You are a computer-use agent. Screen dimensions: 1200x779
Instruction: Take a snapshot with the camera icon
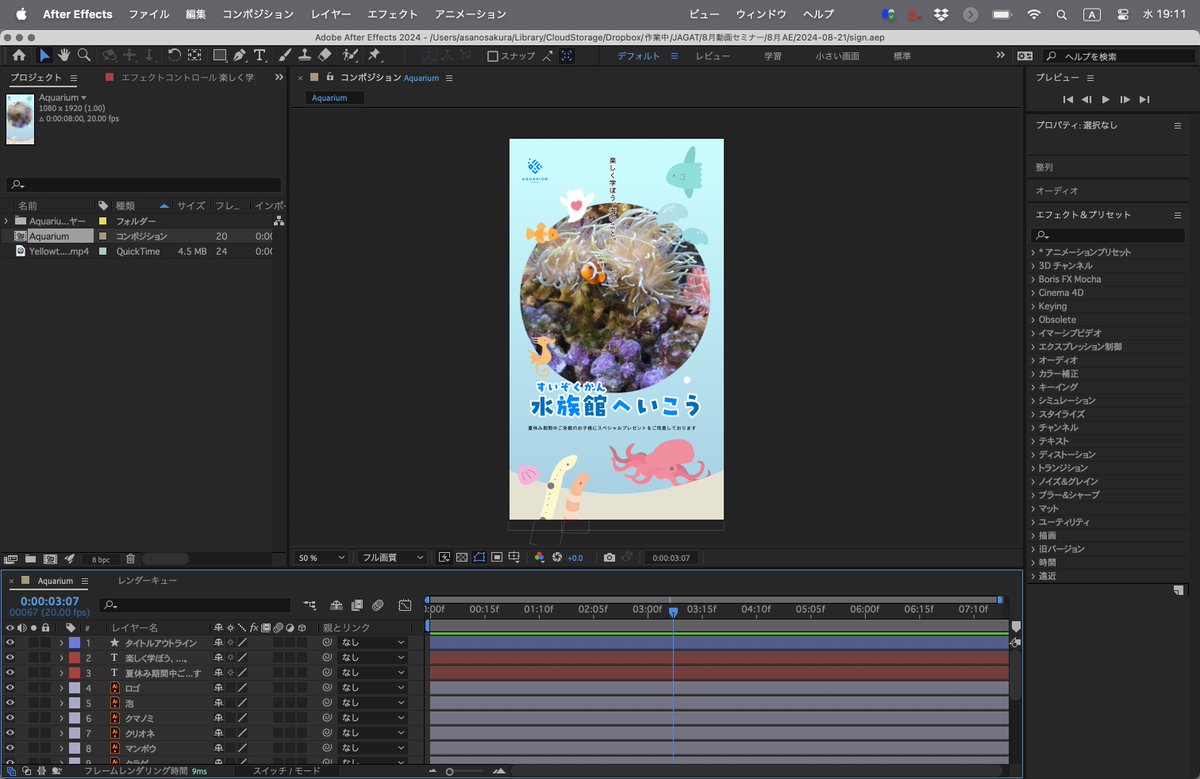(609, 557)
